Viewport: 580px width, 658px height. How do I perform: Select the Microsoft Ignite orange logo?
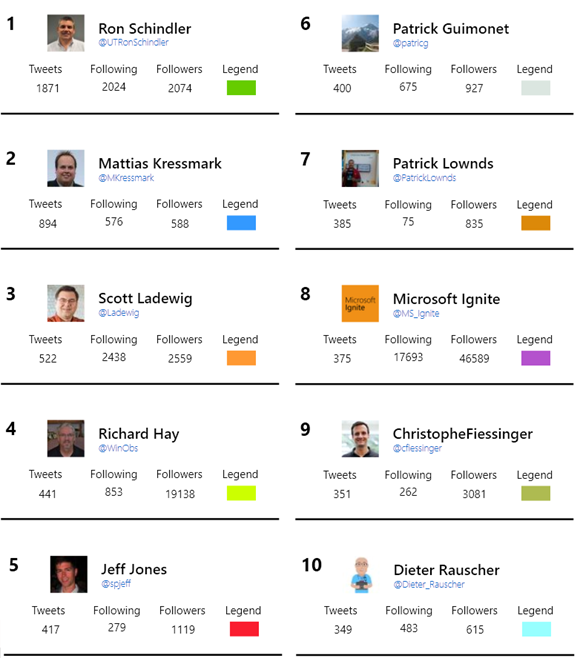click(360, 303)
